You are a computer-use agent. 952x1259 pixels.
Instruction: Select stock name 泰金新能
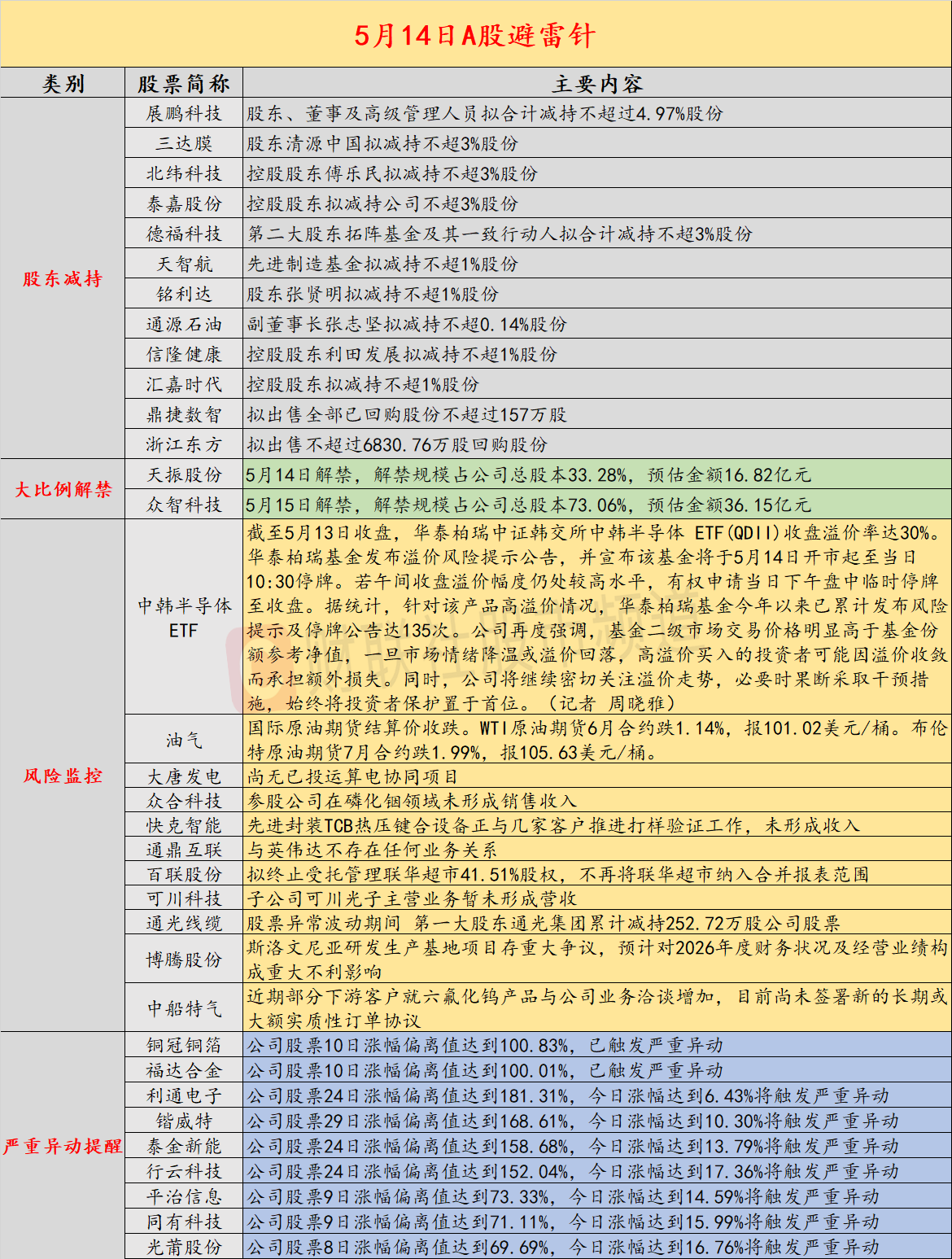coord(184,1146)
